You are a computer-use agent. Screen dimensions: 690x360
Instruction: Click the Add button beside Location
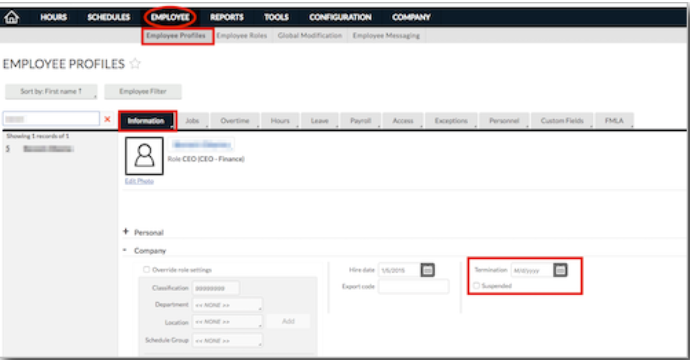pyautogui.click(x=288, y=321)
